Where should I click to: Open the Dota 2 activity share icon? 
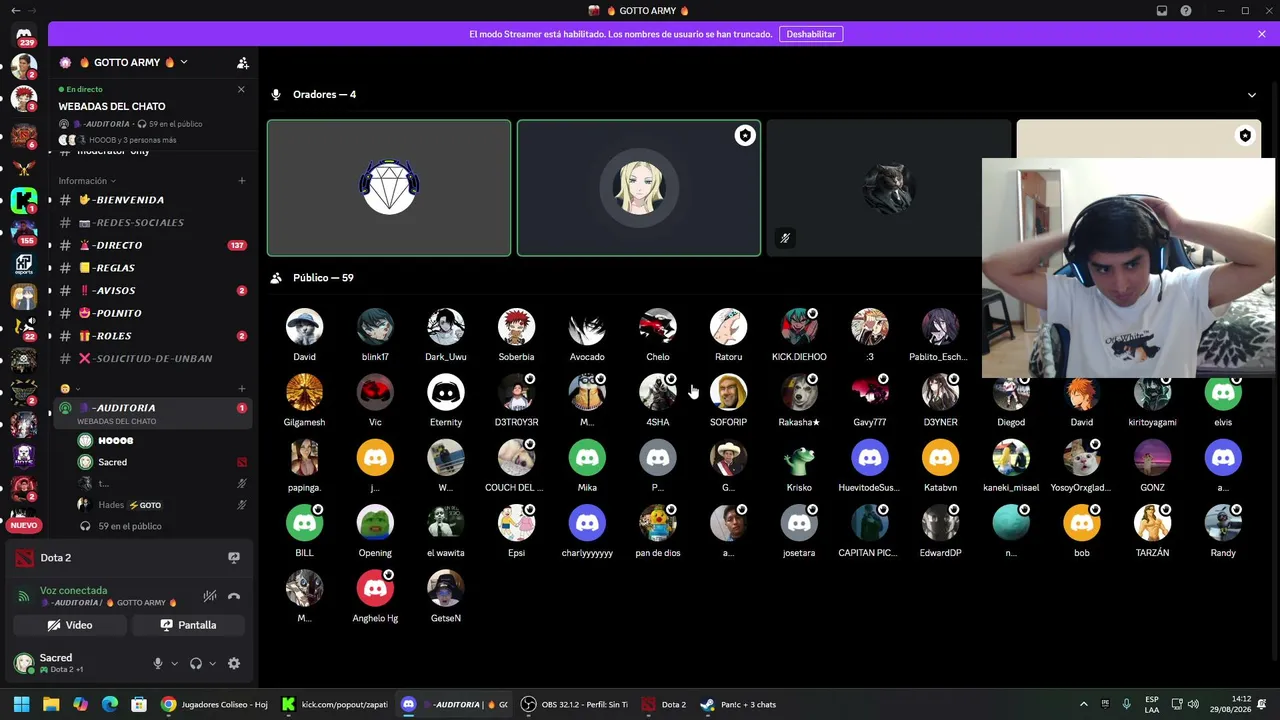[x=234, y=558]
